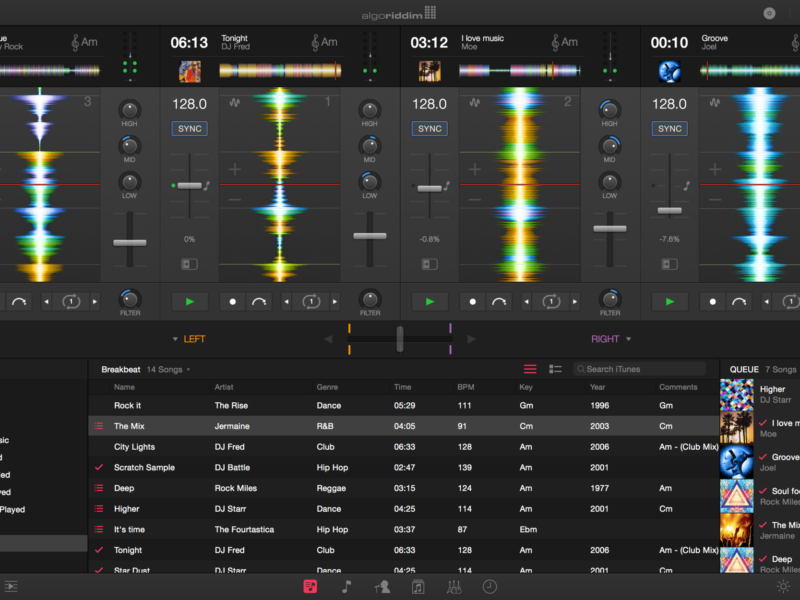Toggle SYNC on the I love music deck
800x600 pixels.
(x=430, y=129)
